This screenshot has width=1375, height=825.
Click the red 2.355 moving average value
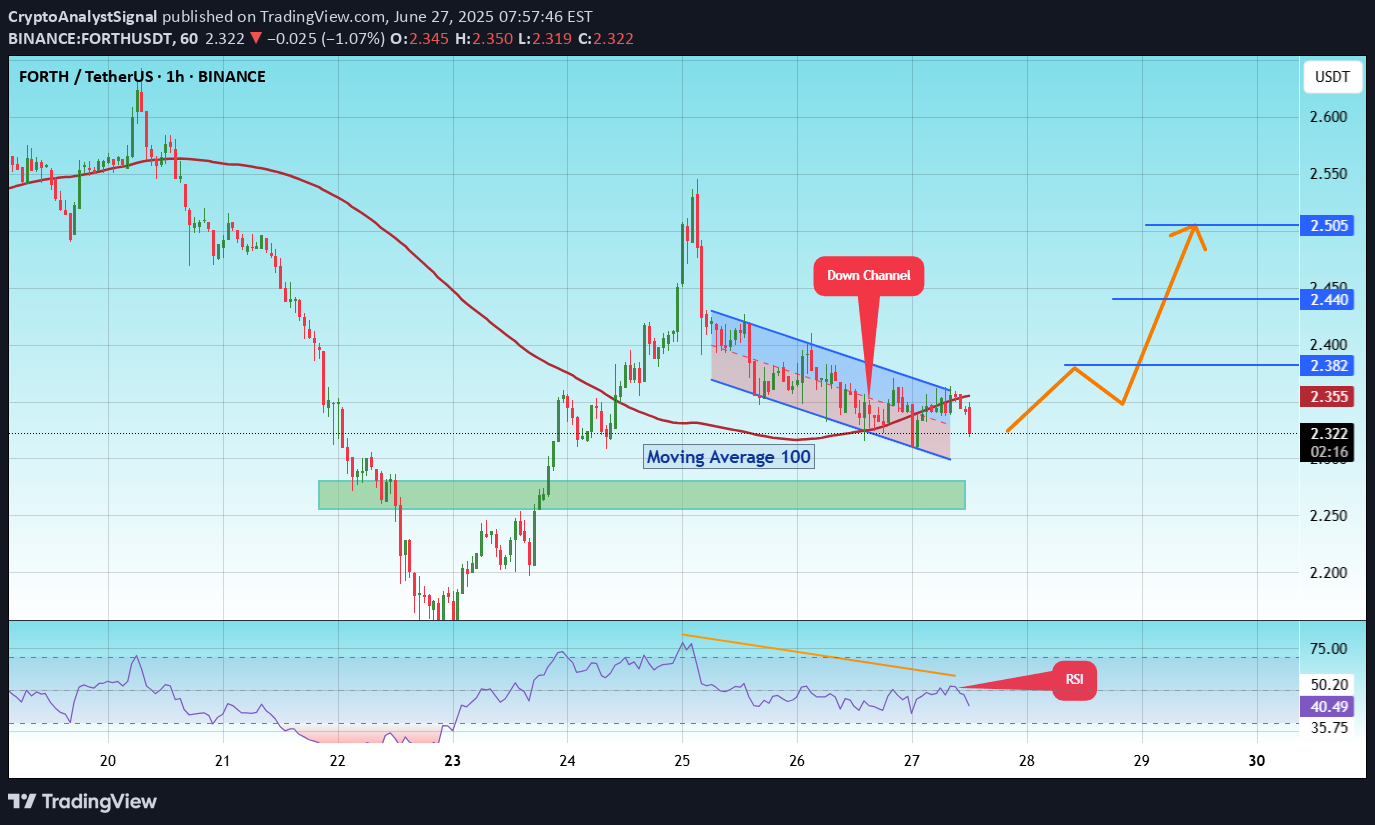(1326, 397)
